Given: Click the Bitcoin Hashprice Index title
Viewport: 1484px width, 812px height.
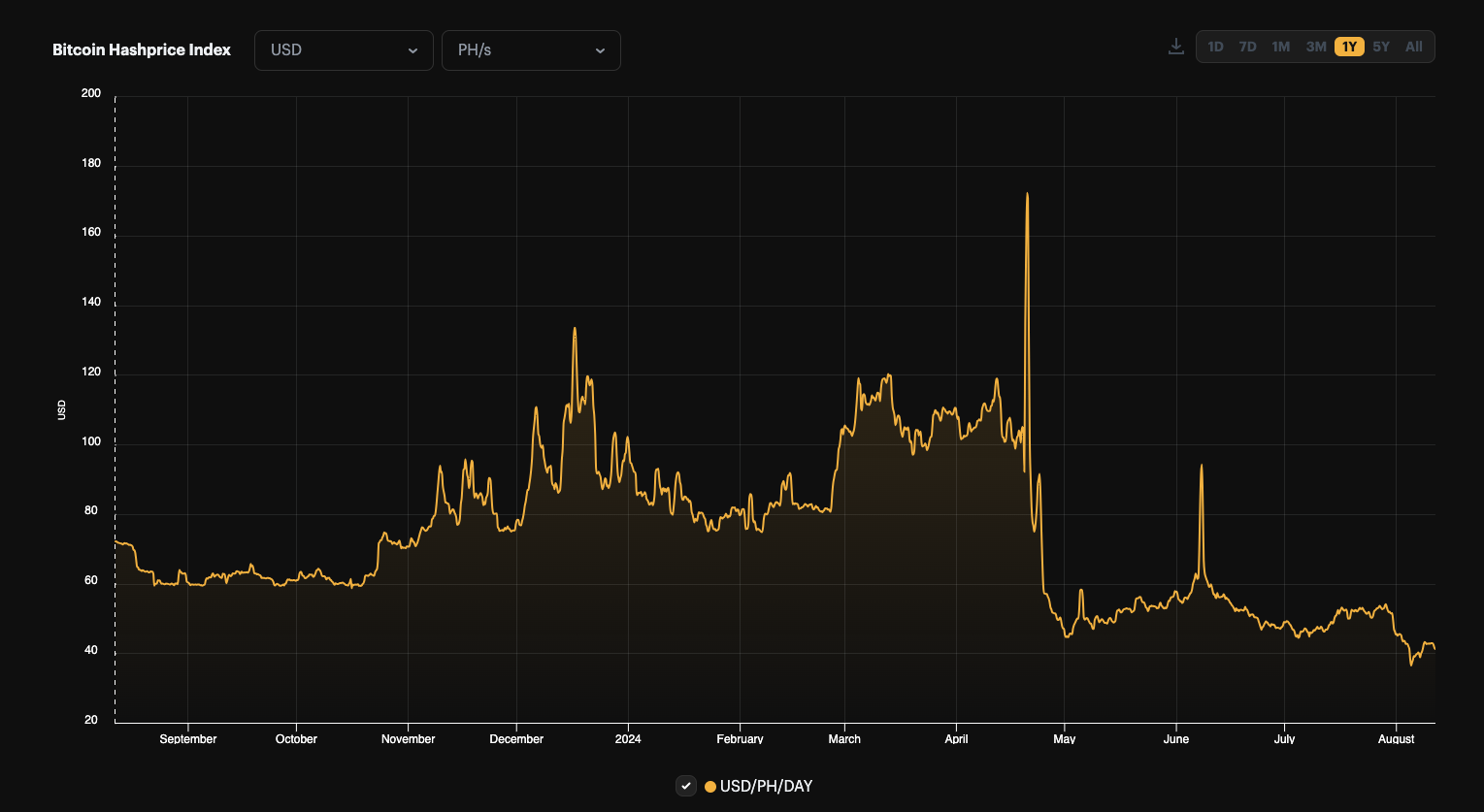Looking at the screenshot, I should click(x=142, y=50).
